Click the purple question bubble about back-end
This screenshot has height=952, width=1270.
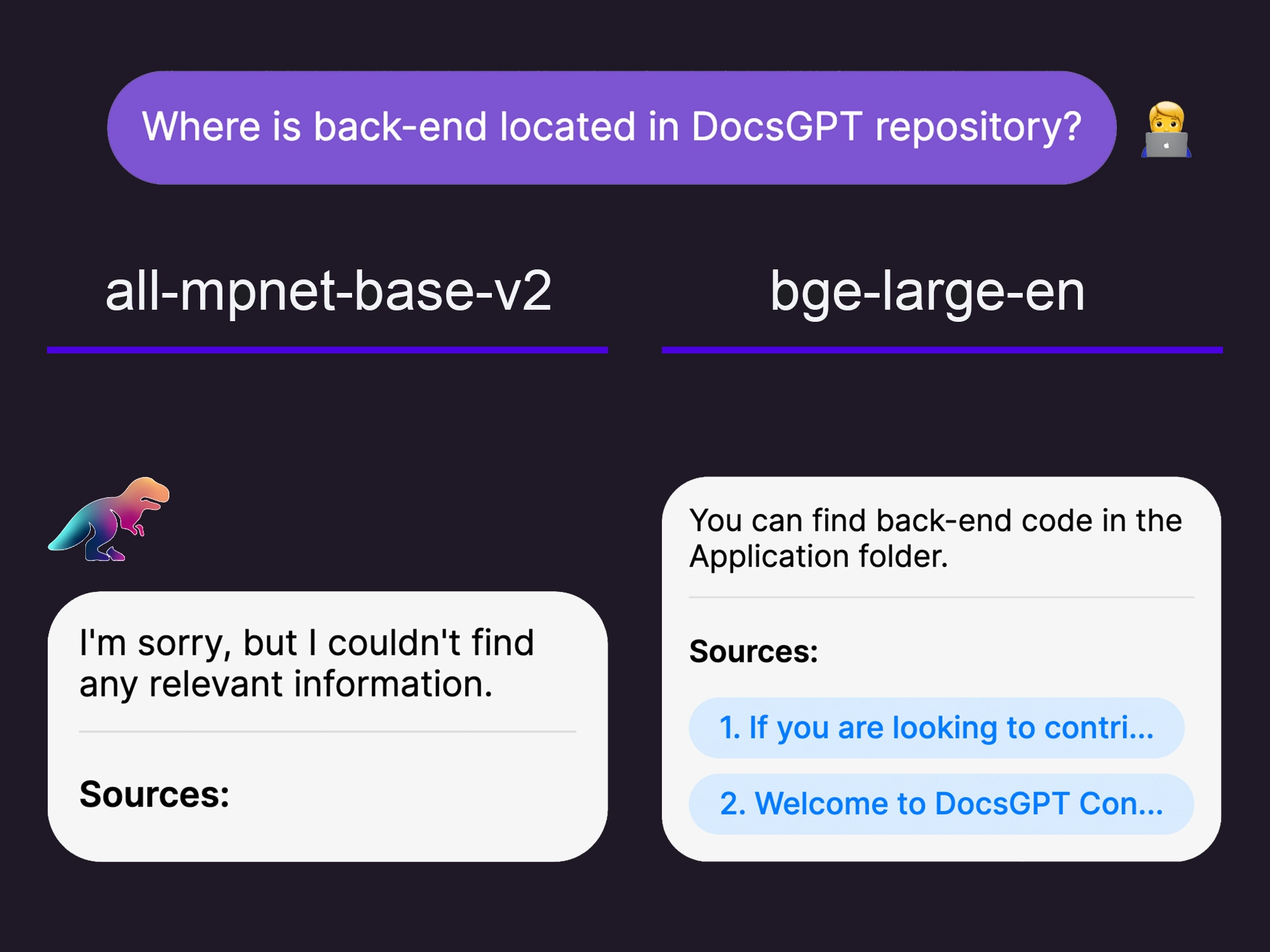[611, 128]
